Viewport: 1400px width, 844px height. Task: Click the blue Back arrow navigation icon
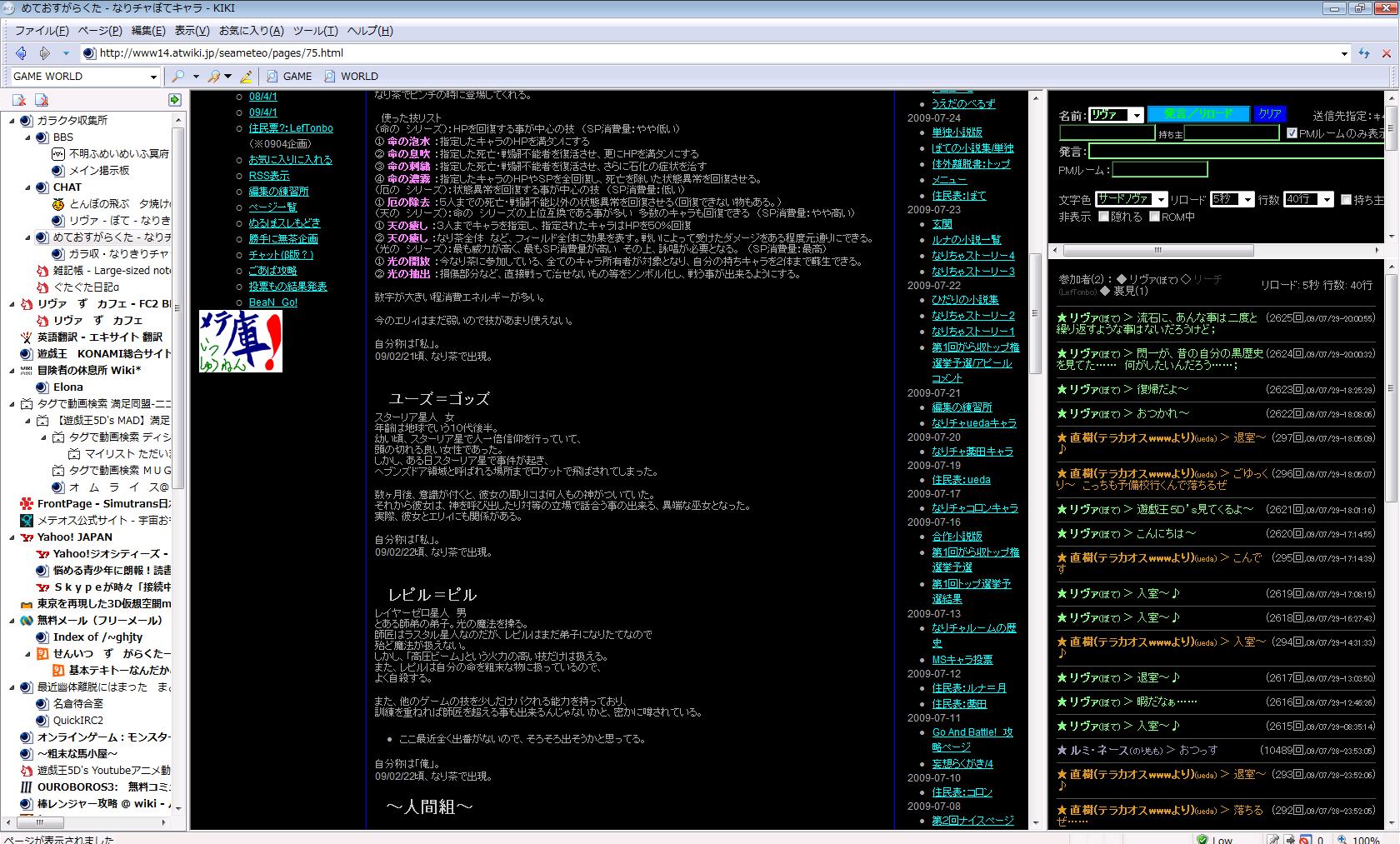(21, 53)
